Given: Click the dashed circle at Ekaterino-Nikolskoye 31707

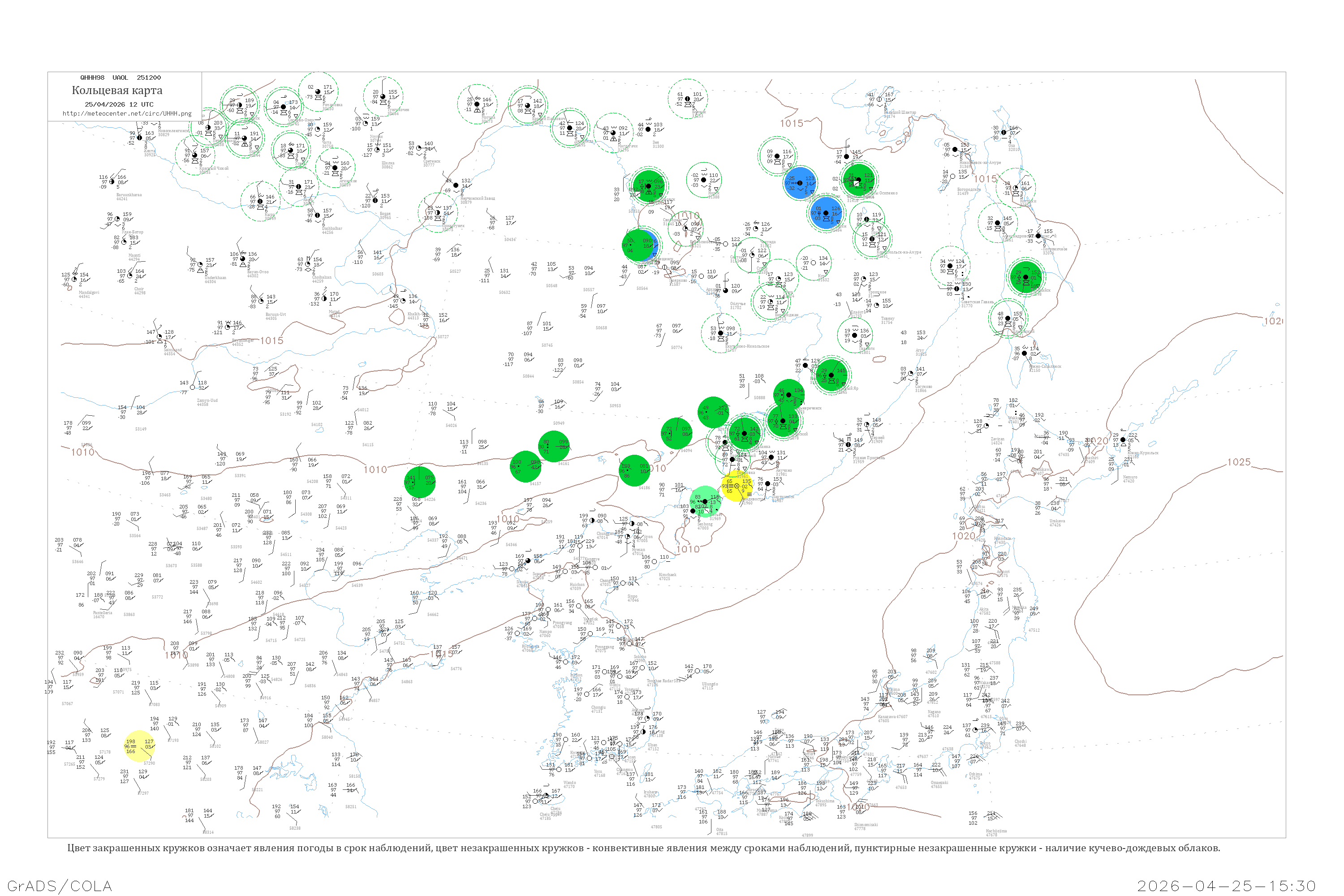Looking at the screenshot, I should point(720,333).
